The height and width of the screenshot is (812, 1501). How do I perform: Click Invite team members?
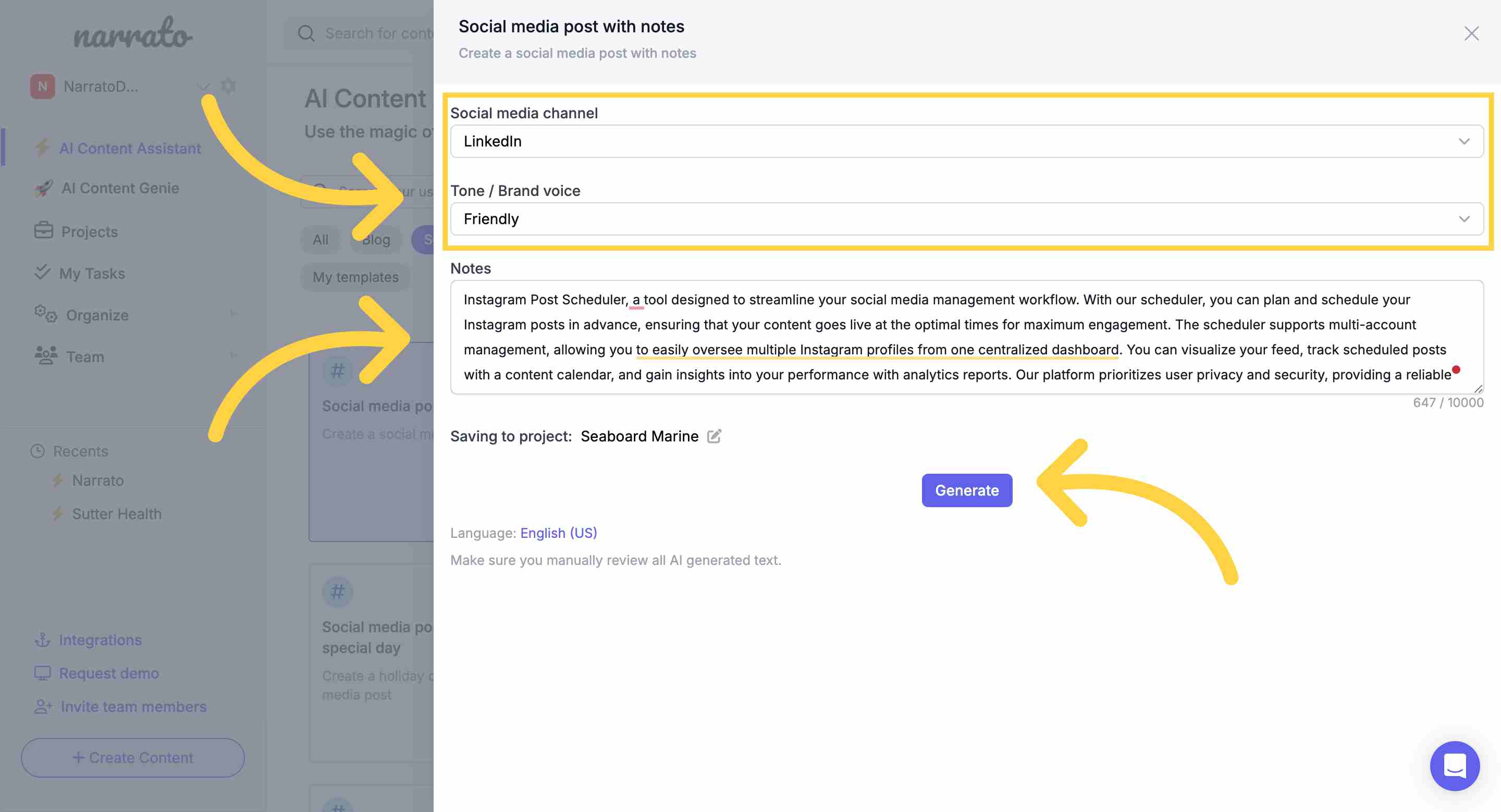(133, 707)
